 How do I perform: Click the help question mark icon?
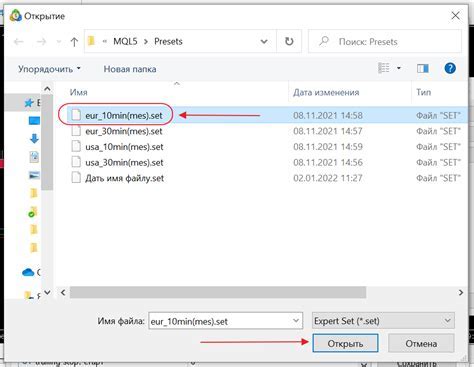pos(450,68)
